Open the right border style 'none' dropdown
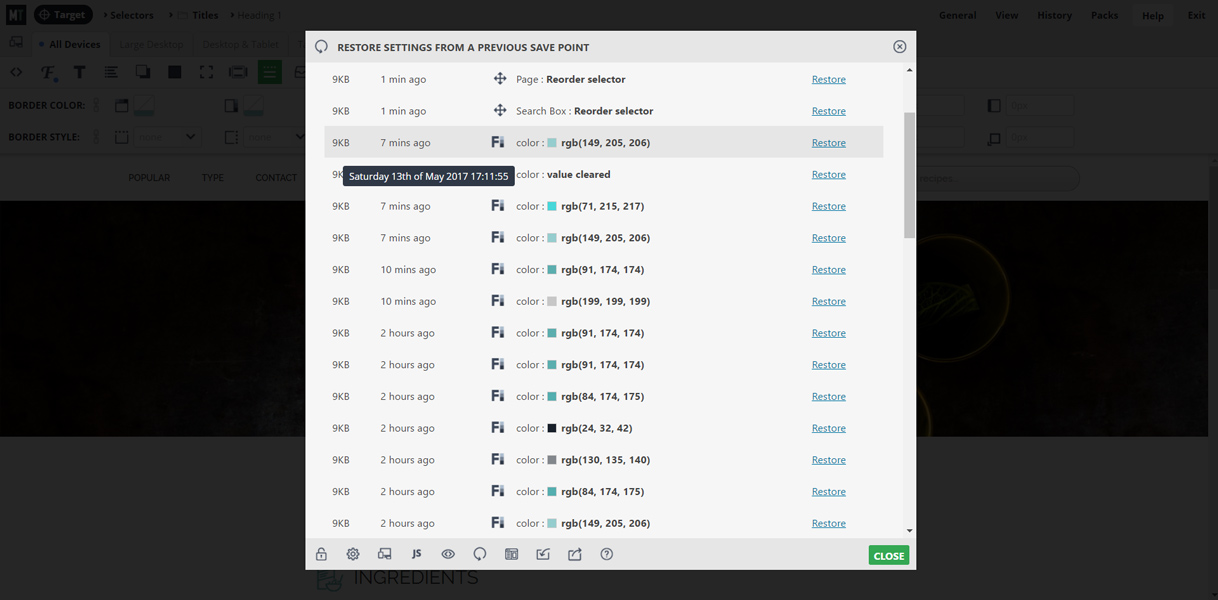The height and width of the screenshot is (600, 1218). 271,137
